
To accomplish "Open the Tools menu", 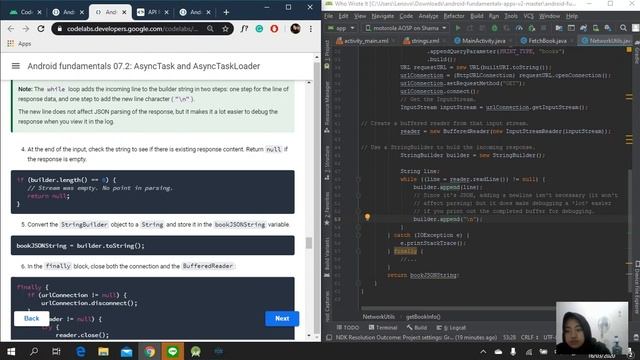I will (x=511, y=16).
